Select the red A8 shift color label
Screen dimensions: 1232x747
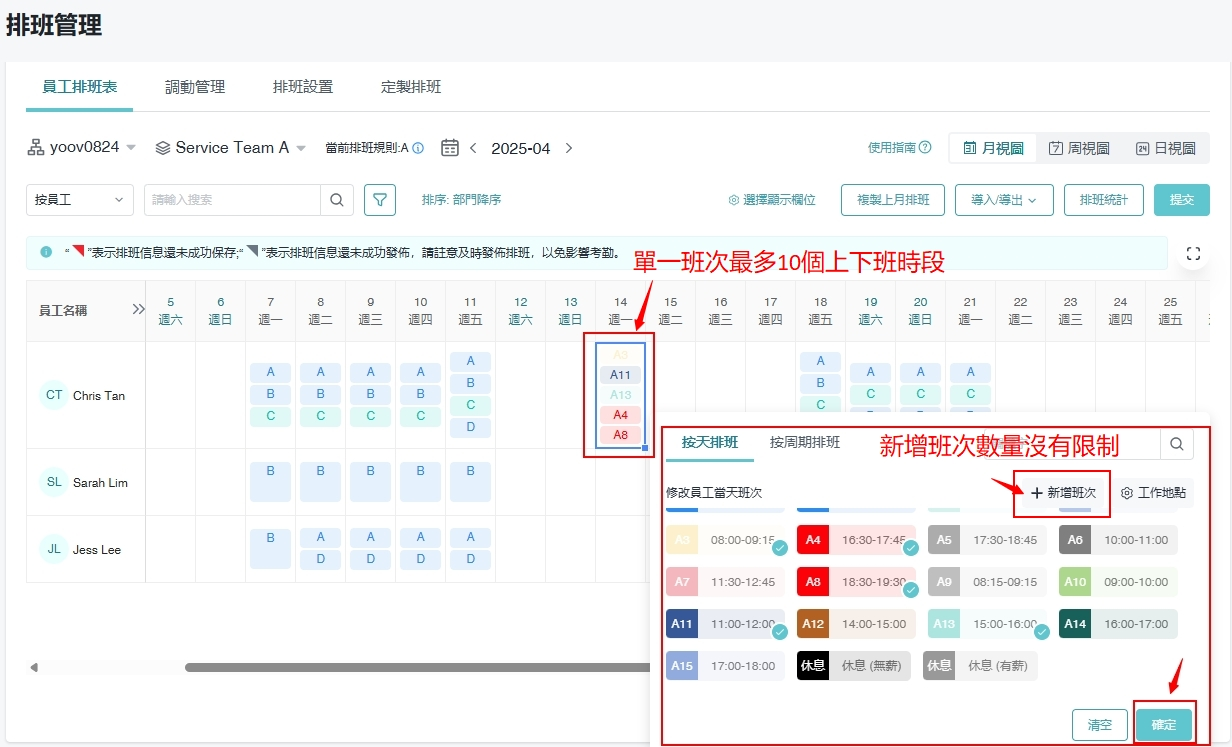coord(813,582)
